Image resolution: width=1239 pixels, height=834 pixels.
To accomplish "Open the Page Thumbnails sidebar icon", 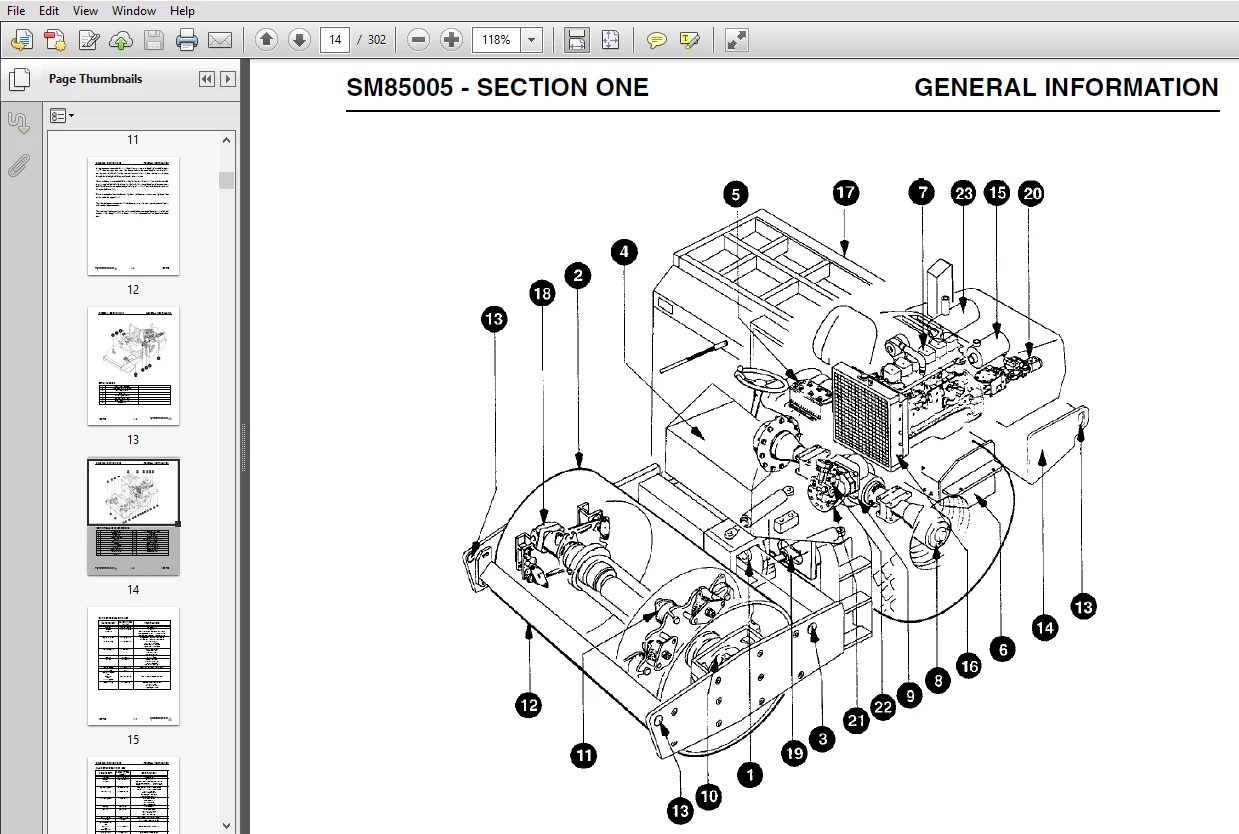I will point(19,79).
